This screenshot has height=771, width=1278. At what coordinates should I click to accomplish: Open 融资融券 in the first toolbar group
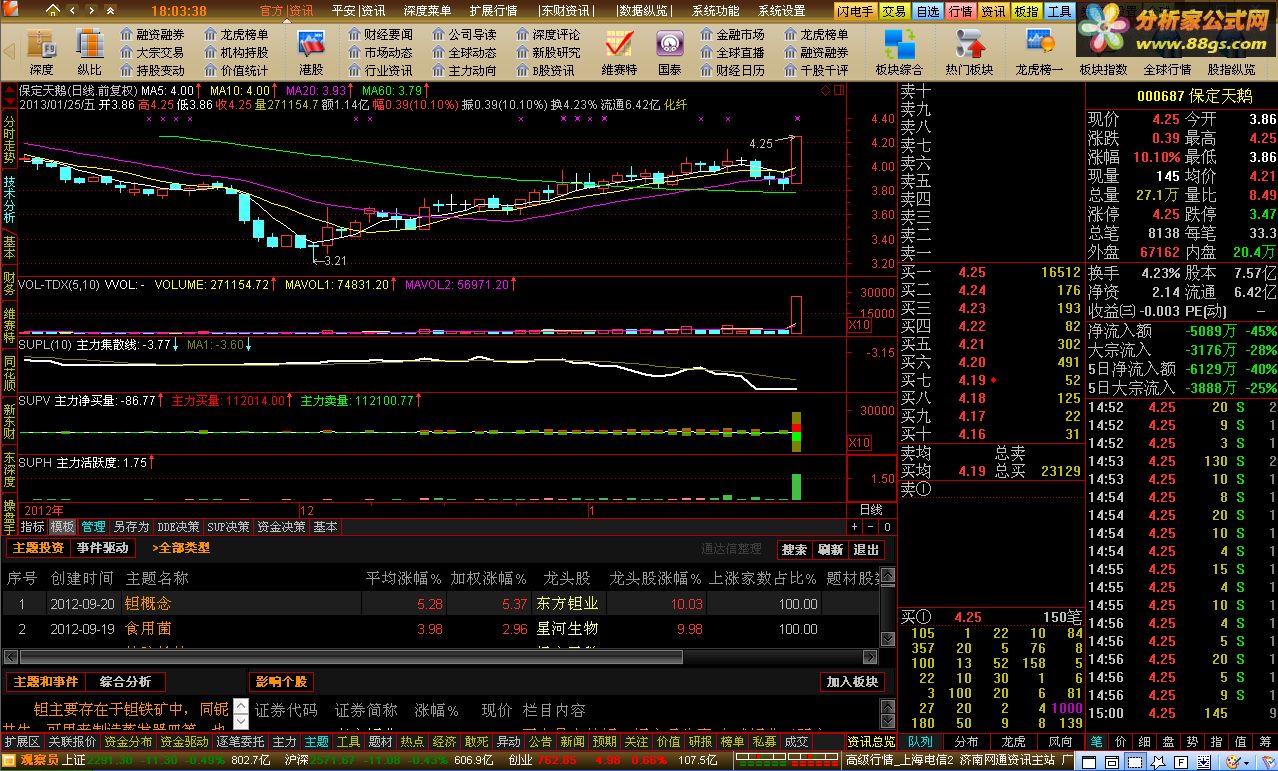pos(152,34)
